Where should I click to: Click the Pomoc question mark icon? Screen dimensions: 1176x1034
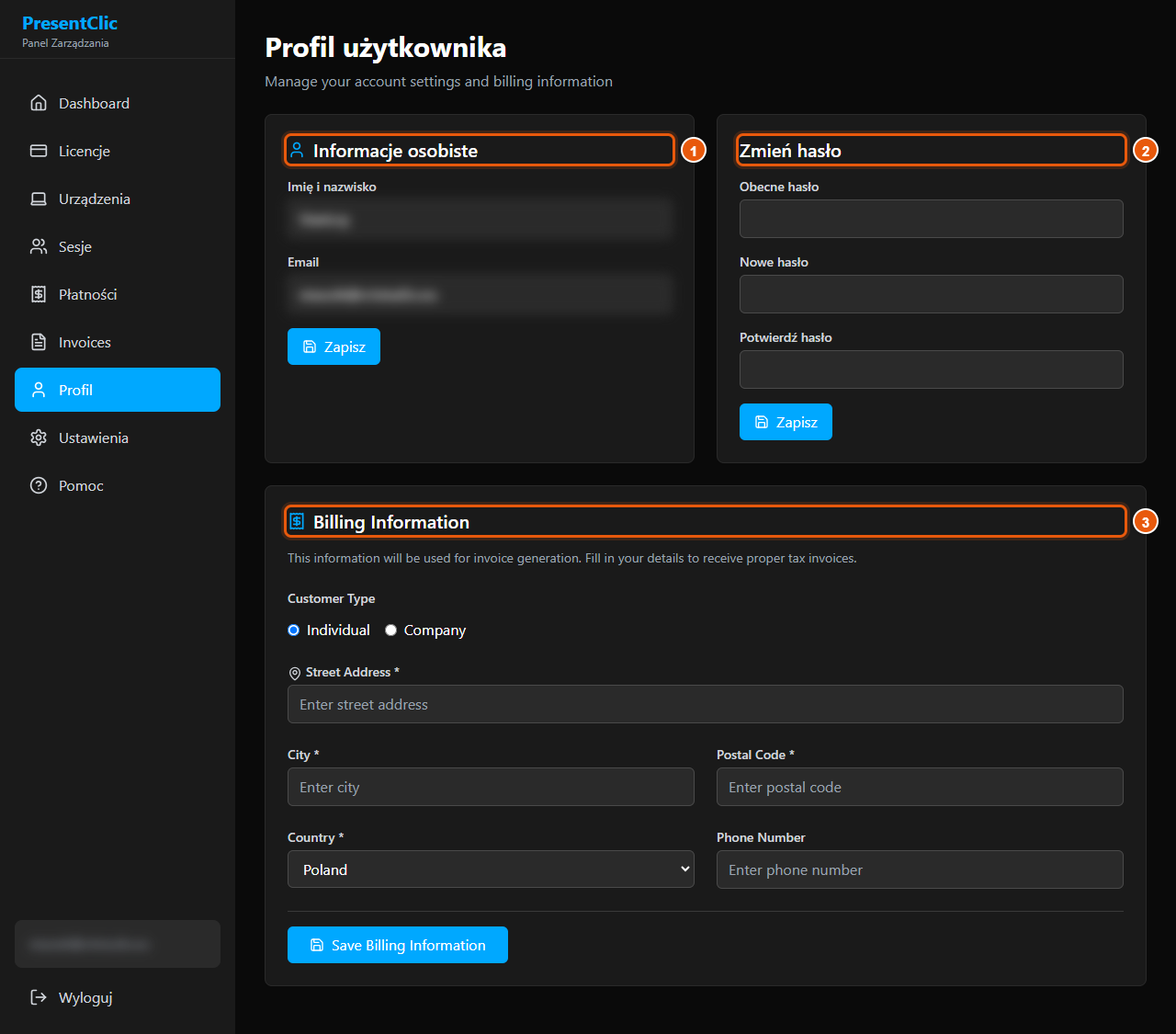(39, 485)
